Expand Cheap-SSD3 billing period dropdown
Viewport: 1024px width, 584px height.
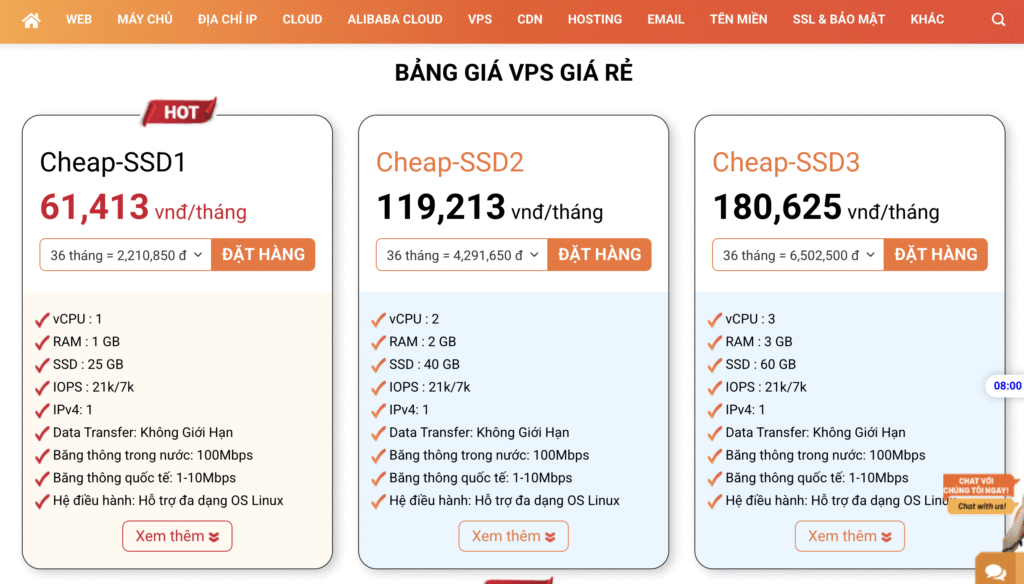[798, 255]
